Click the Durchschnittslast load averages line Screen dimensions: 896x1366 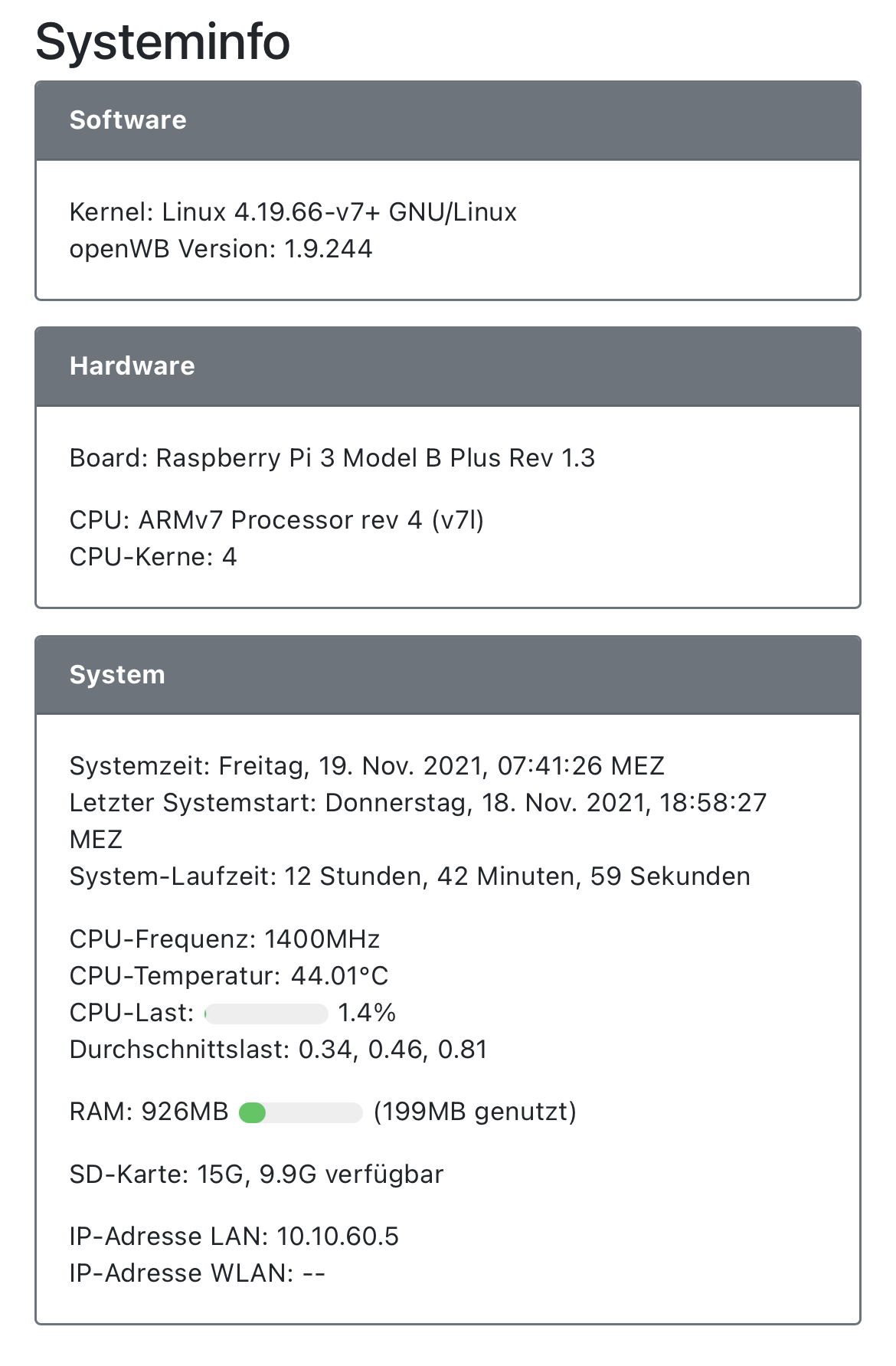pyautogui.click(x=278, y=1050)
